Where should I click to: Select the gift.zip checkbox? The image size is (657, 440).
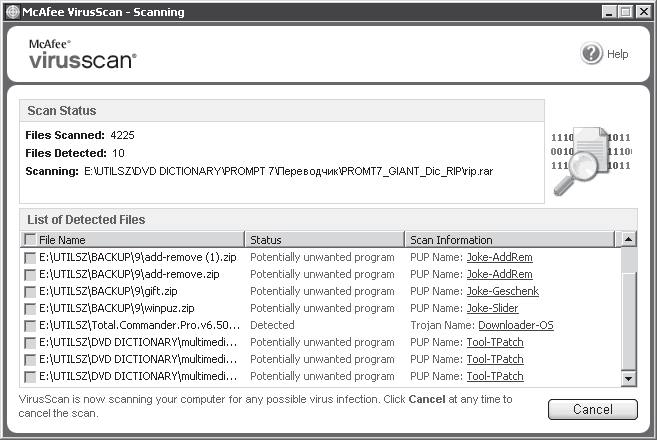[x=29, y=292]
